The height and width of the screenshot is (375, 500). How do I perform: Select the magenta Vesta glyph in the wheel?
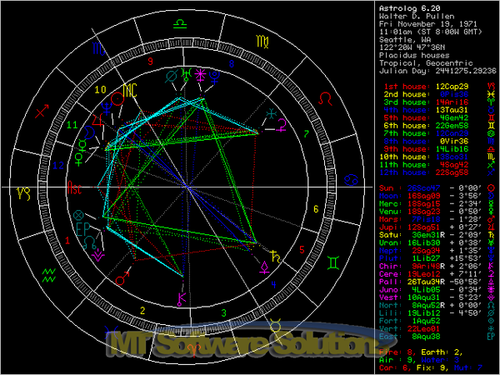(99, 256)
